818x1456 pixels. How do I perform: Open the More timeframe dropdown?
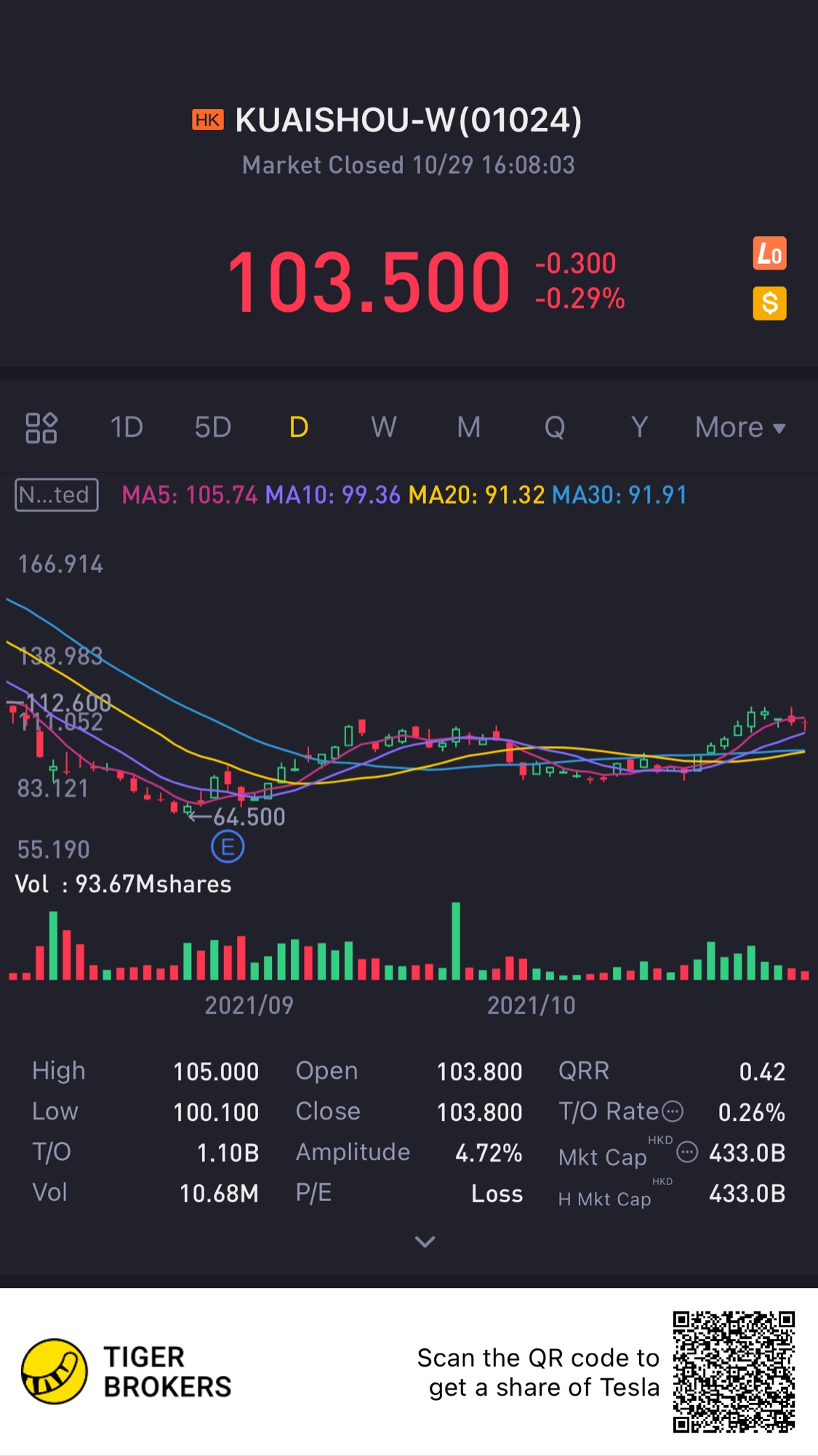pos(740,427)
